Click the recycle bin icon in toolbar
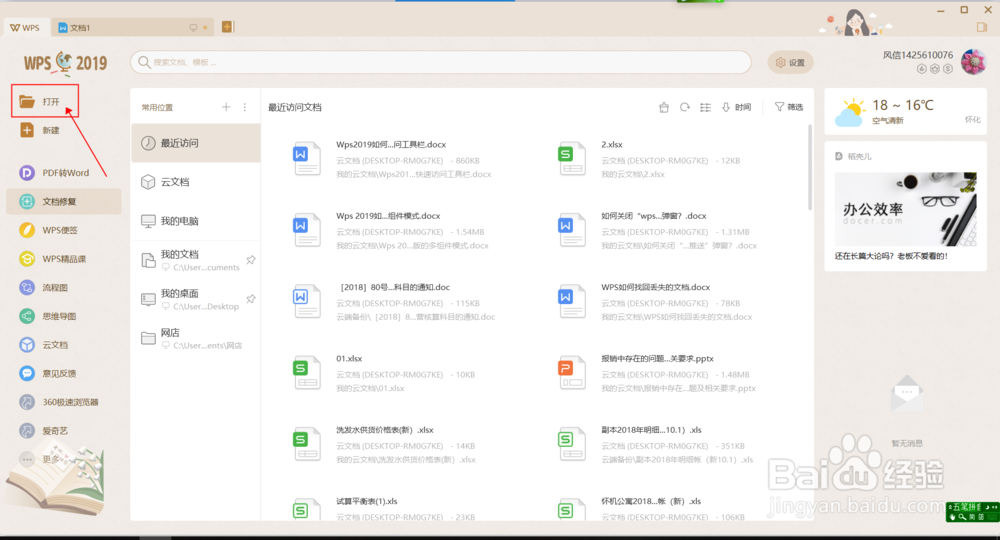The image size is (1000, 540). coord(664,107)
